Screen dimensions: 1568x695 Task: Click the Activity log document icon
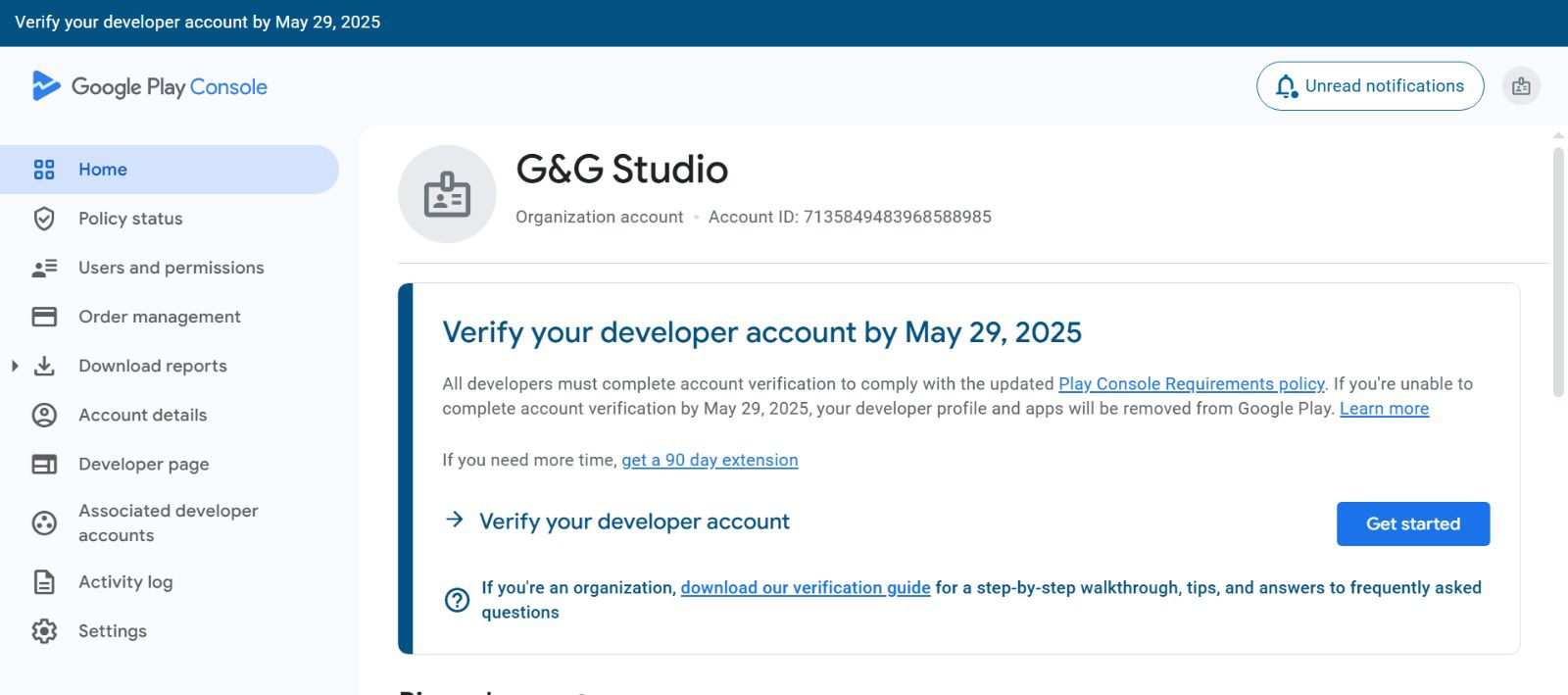44,582
